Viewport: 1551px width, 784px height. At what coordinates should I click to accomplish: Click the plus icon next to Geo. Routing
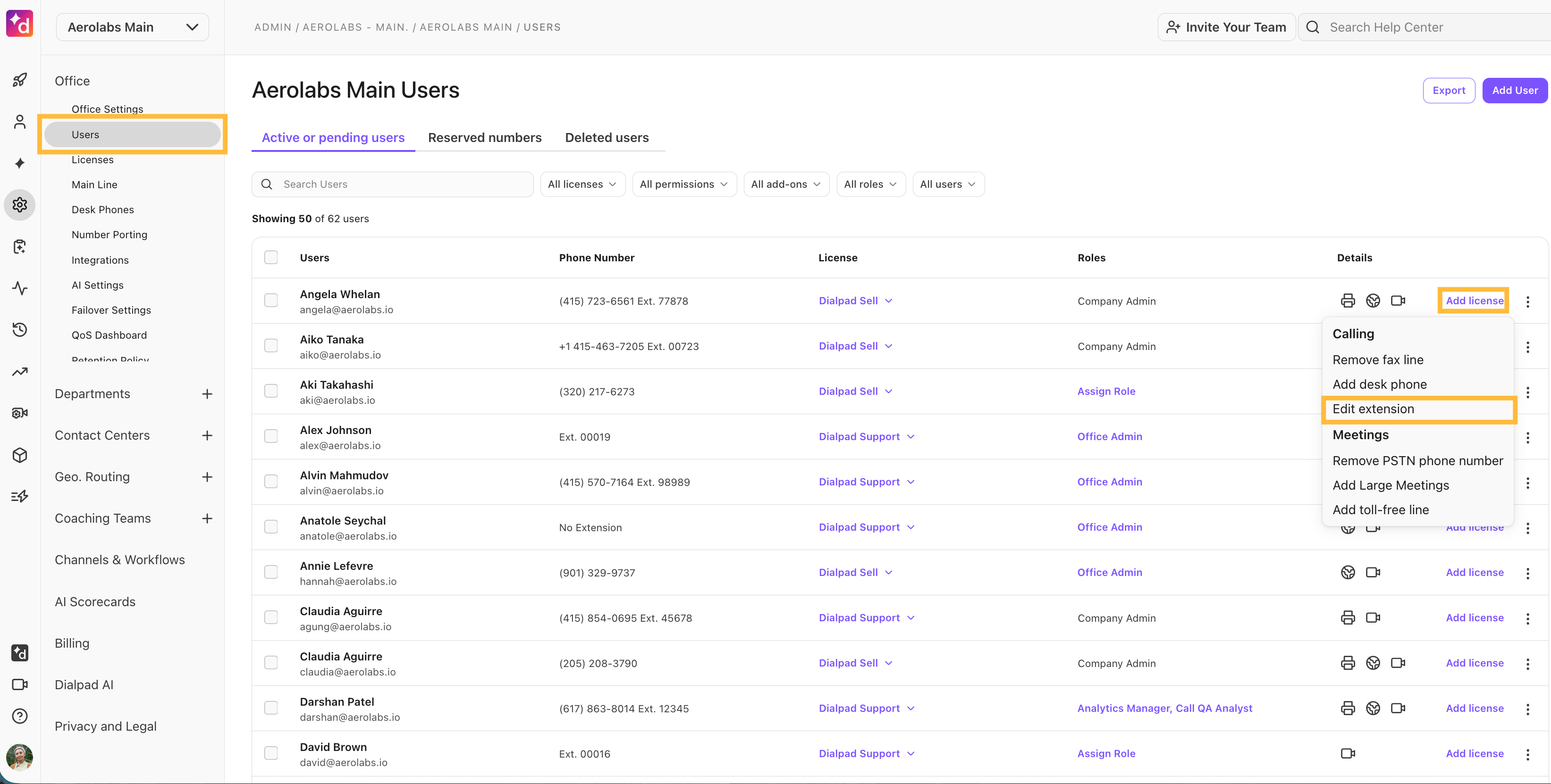[x=207, y=477]
